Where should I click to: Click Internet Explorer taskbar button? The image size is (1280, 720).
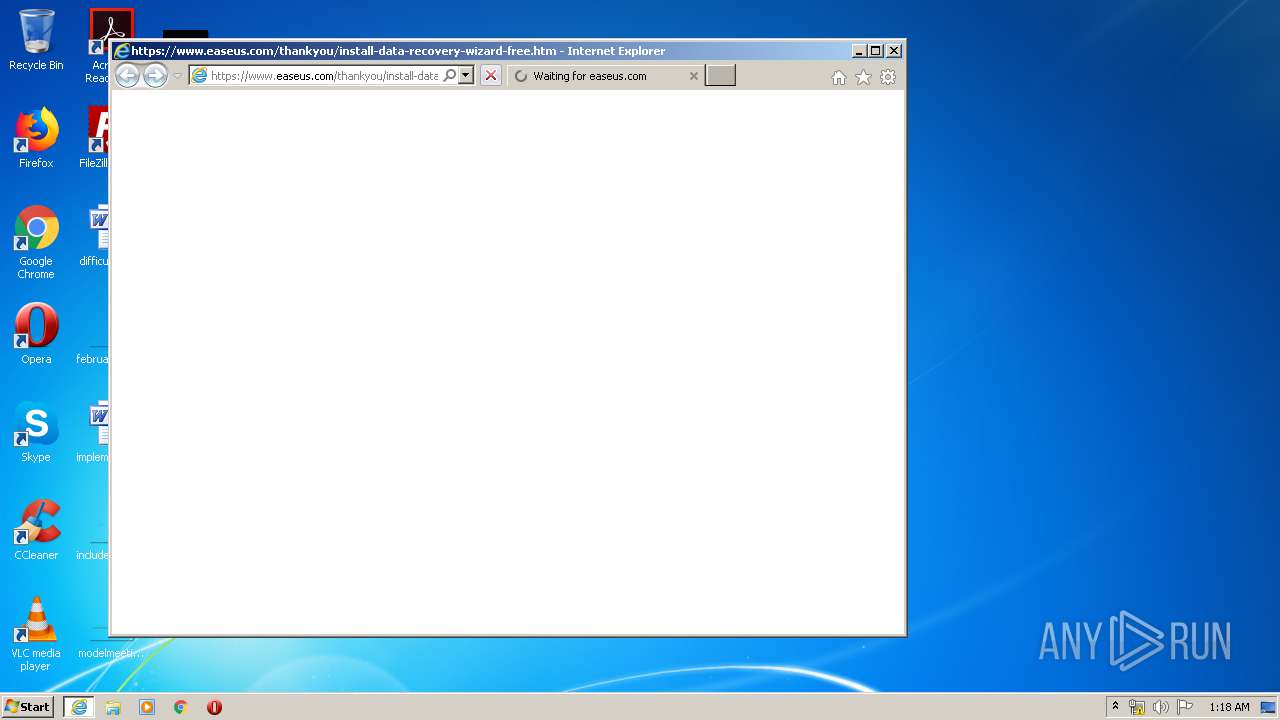click(x=79, y=707)
